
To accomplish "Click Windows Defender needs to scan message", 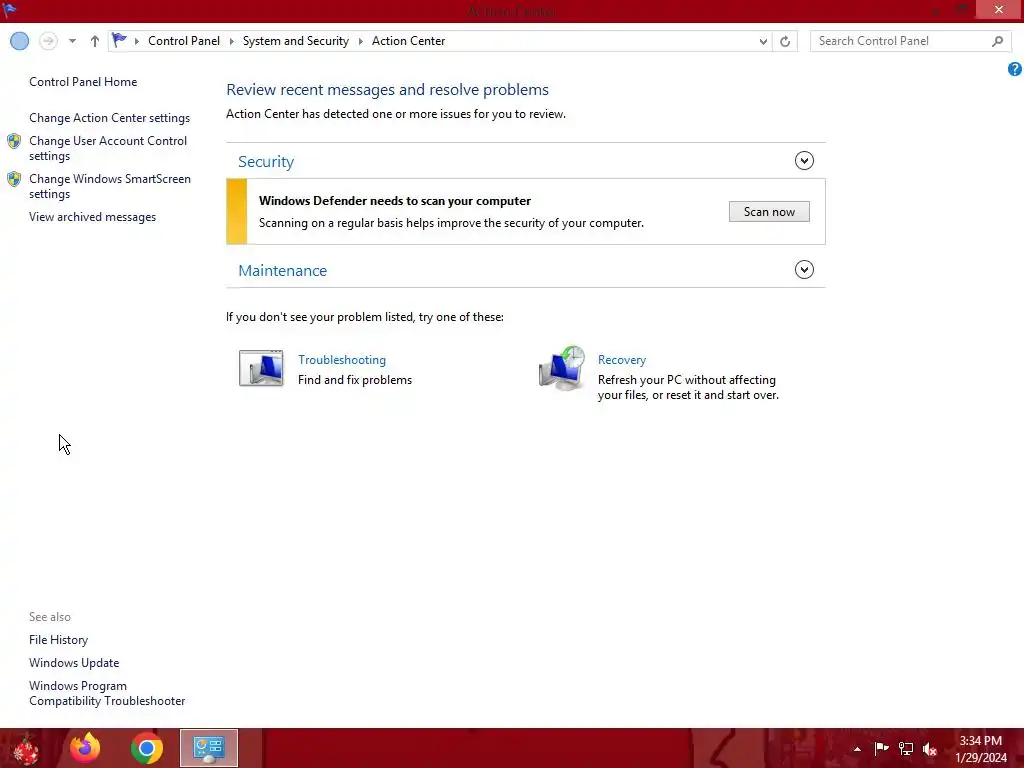I will coord(394,200).
